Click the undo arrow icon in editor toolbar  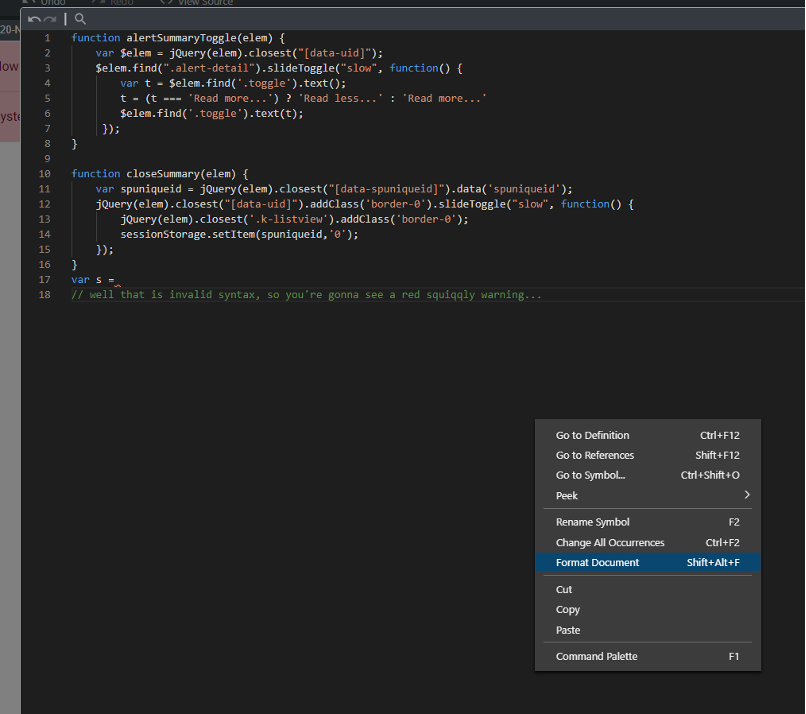pos(34,19)
